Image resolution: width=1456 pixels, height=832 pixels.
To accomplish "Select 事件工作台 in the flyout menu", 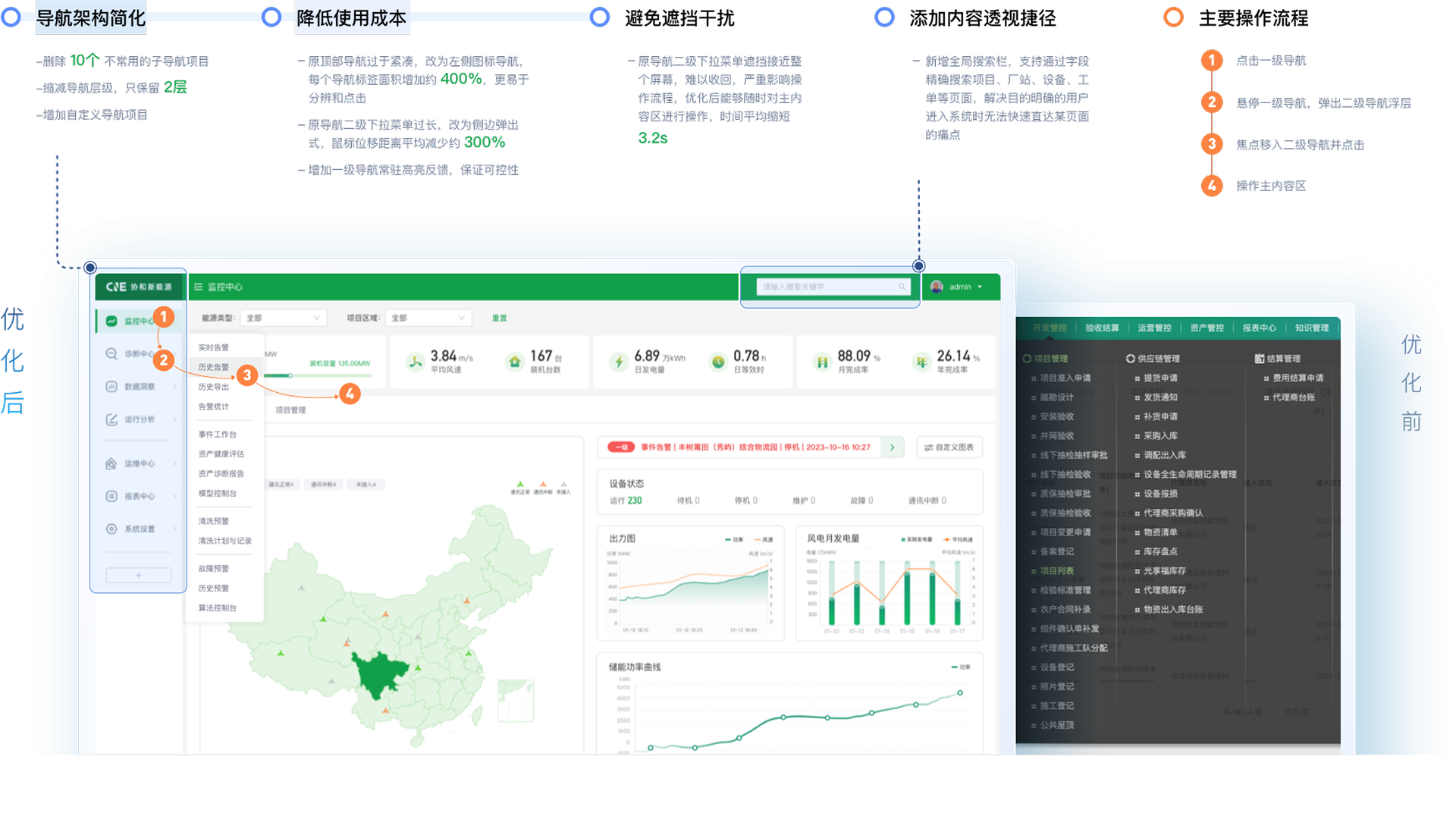I will tap(218, 435).
